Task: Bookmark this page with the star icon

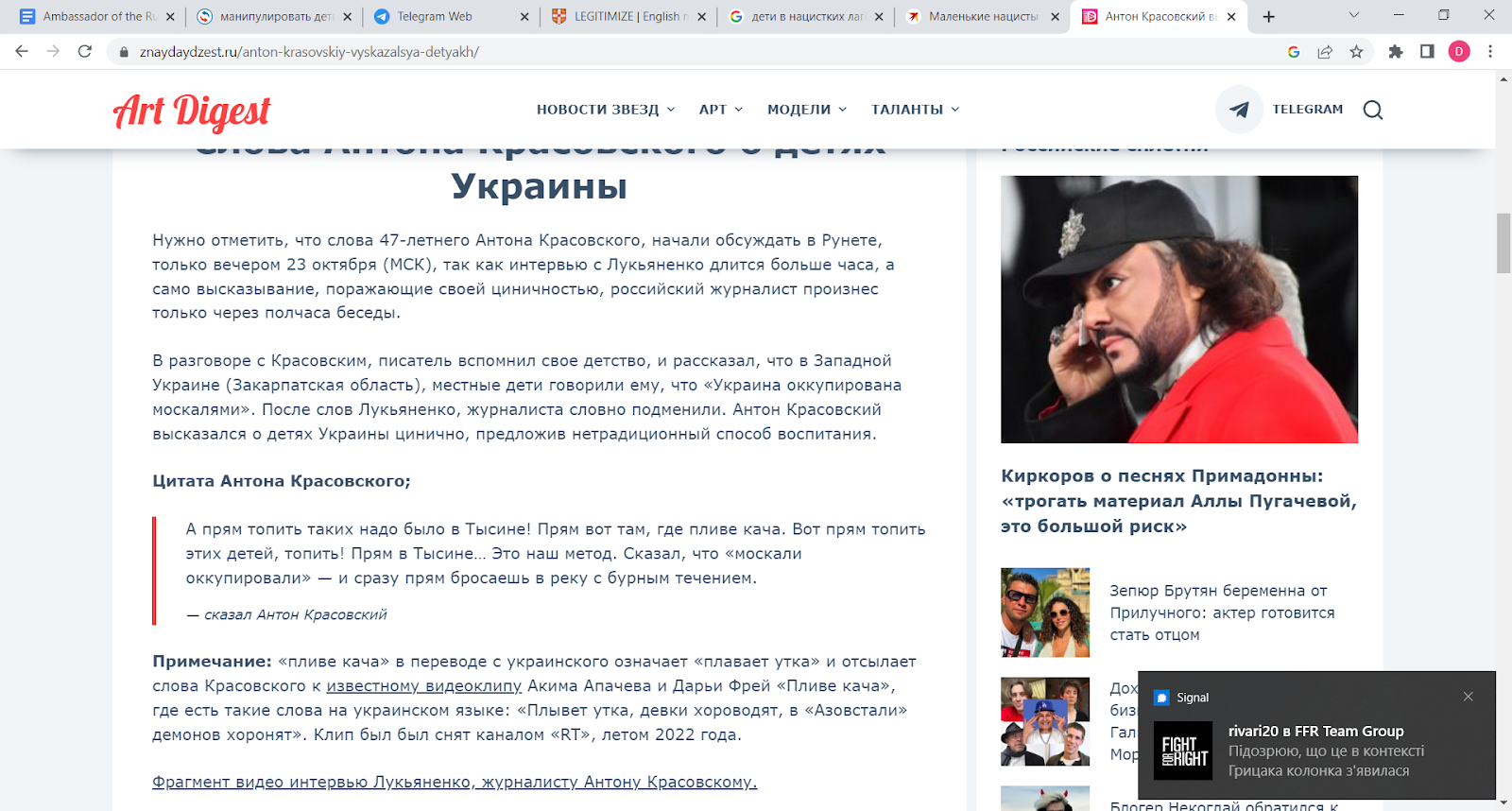Action: pos(1357,52)
